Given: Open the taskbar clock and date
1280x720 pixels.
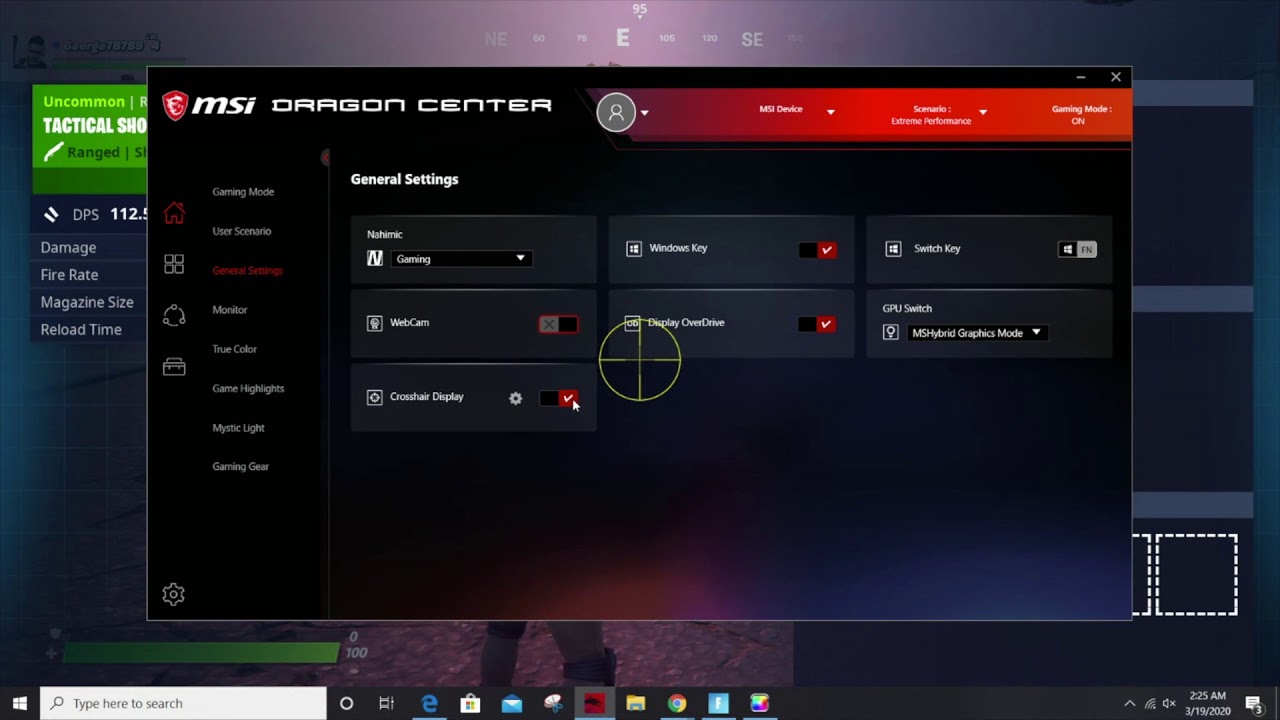Looking at the screenshot, I should pos(1208,703).
